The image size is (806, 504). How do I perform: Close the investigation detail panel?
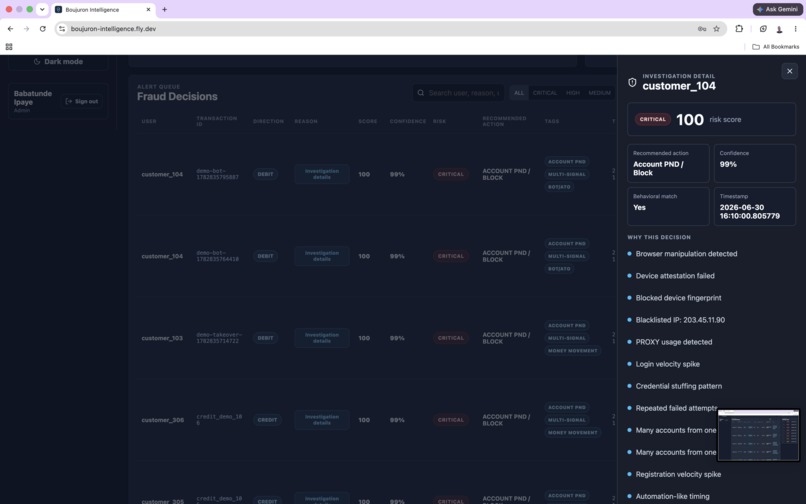click(790, 71)
